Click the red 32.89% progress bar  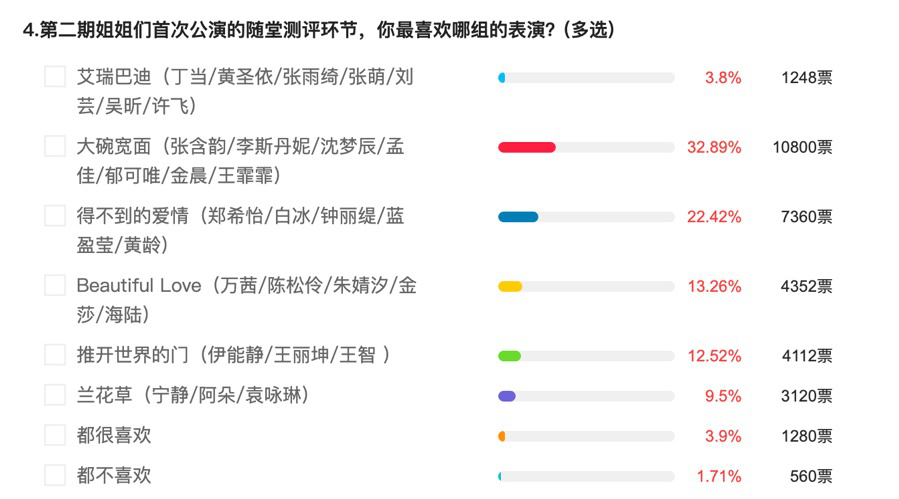587,147
